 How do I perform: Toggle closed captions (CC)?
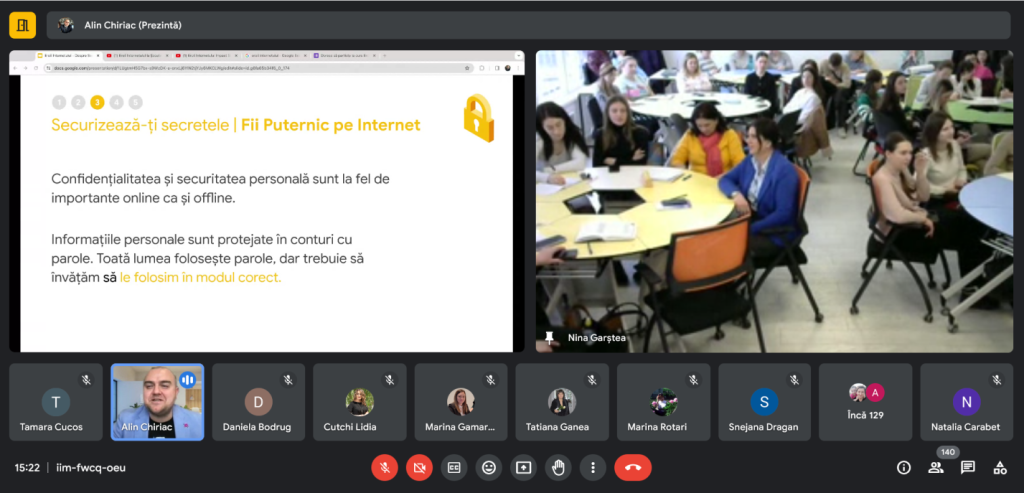coord(454,467)
